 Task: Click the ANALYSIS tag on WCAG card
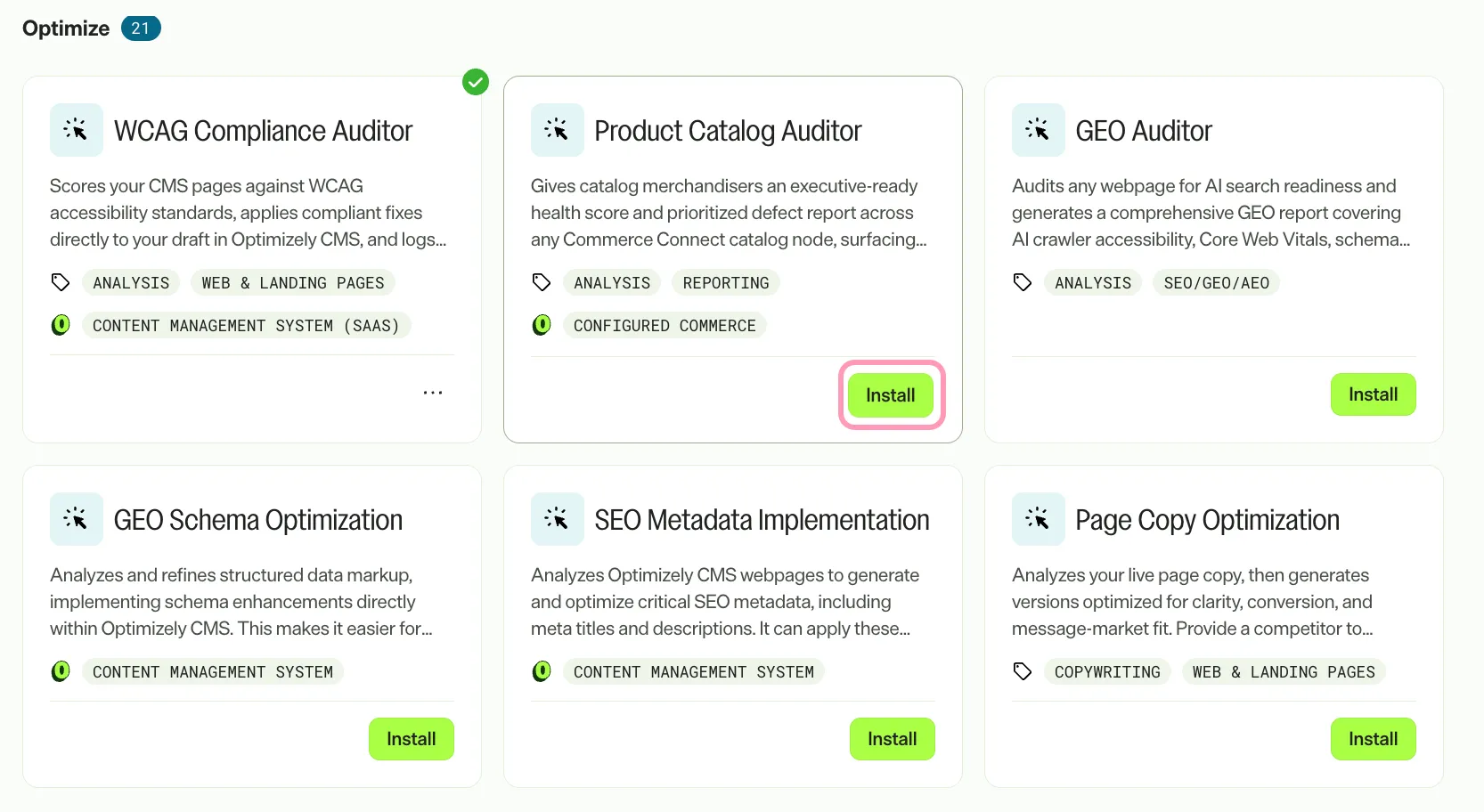tap(131, 282)
